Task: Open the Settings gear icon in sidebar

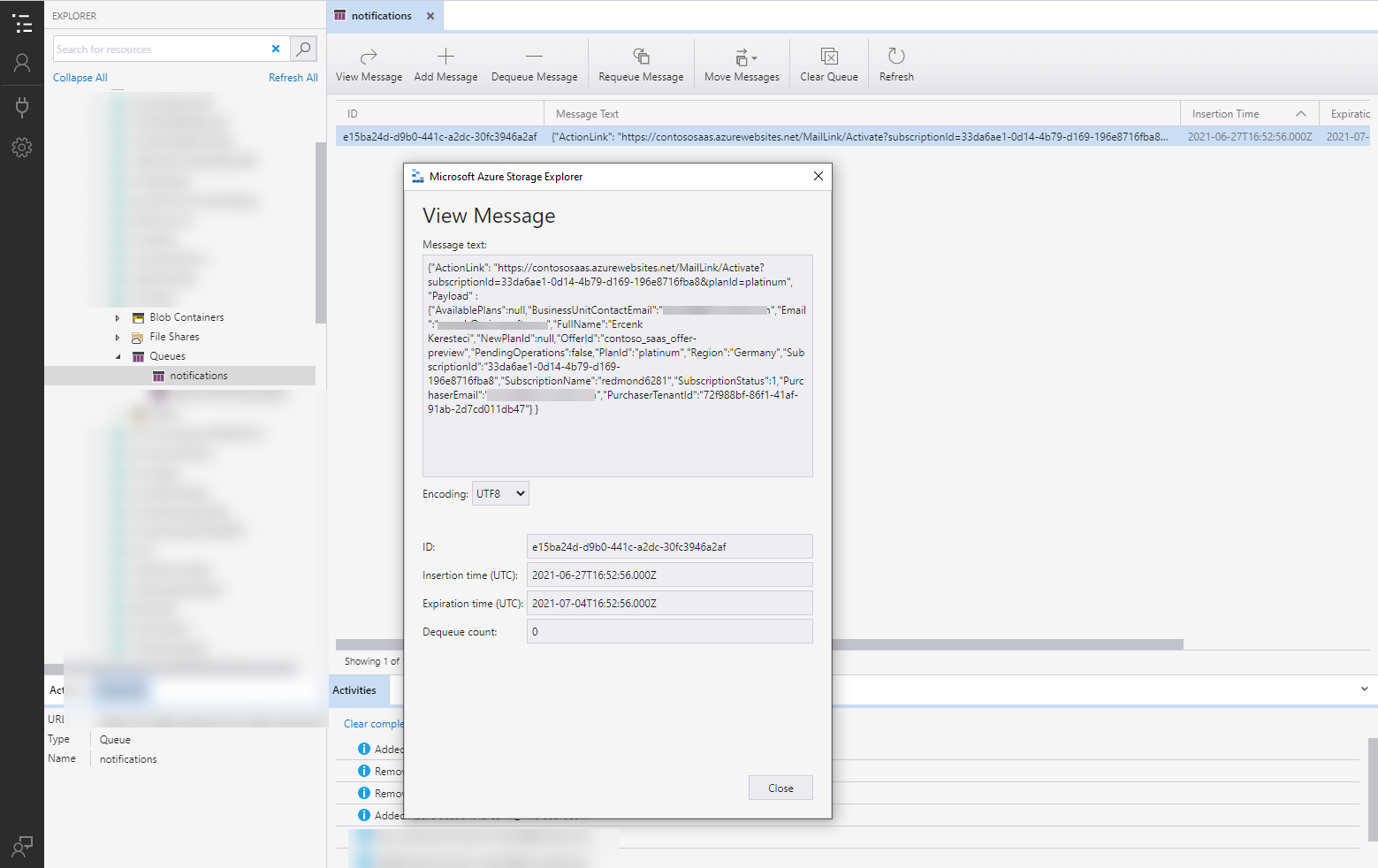Action: (22, 148)
